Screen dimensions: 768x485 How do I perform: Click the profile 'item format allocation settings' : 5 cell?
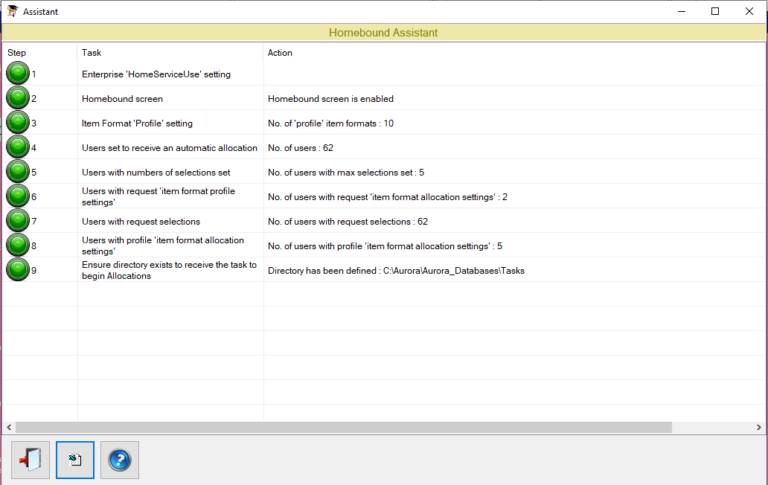click(385, 246)
